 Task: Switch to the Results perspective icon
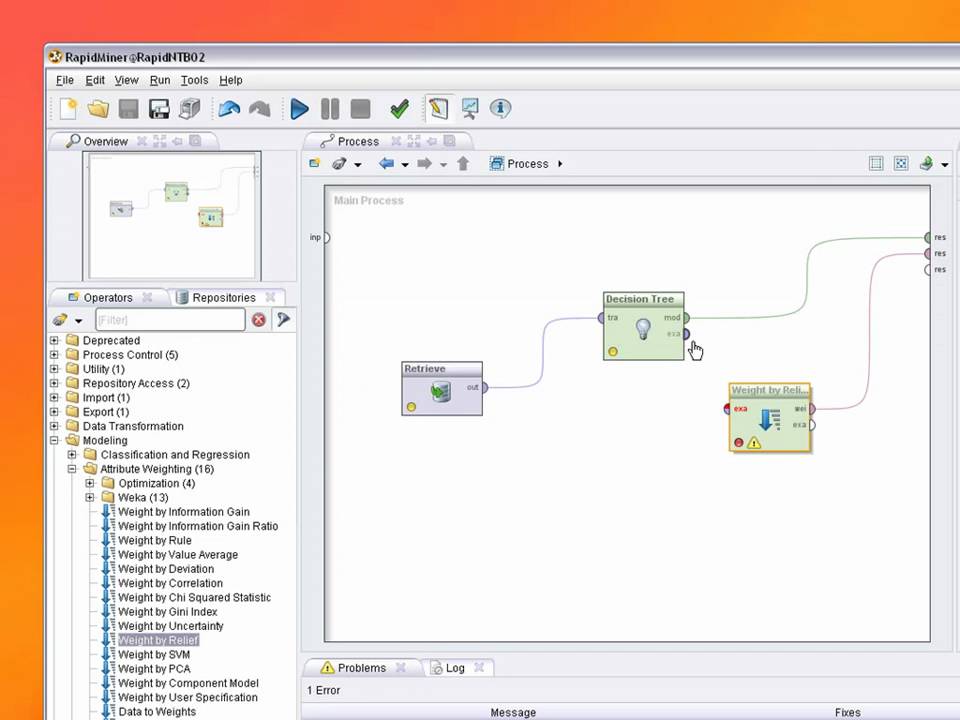tap(470, 109)
